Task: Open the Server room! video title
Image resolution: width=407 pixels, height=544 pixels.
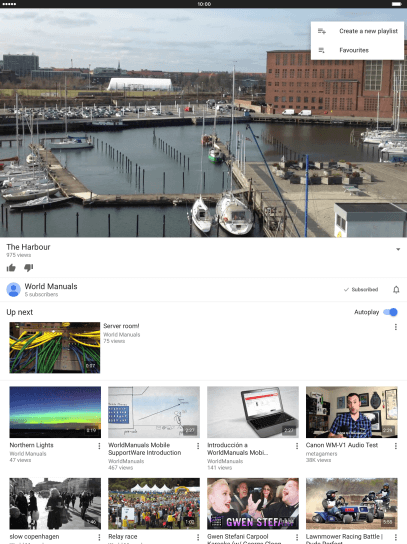Action: pos(121,326)
